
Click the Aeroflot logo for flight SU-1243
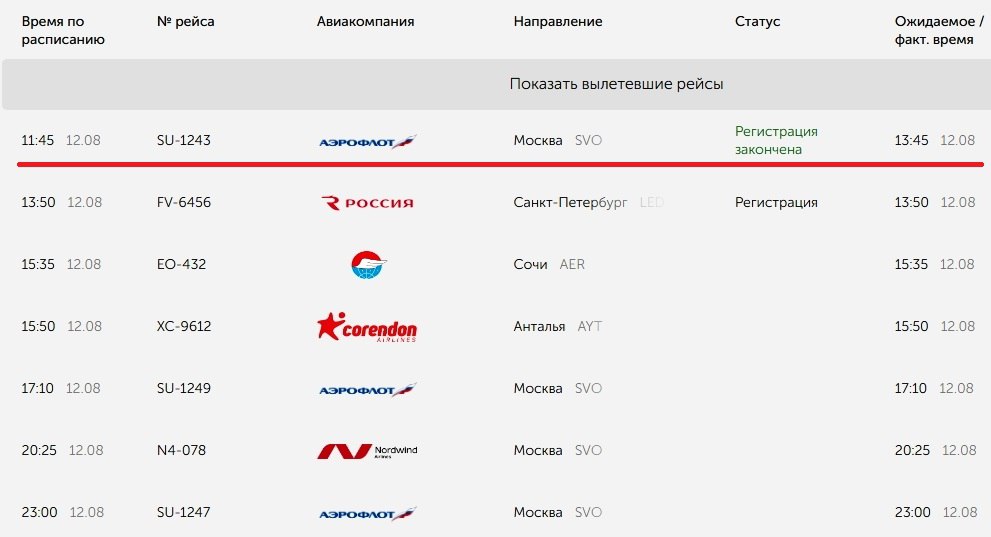pyautogui.click(x=367, y=142)
